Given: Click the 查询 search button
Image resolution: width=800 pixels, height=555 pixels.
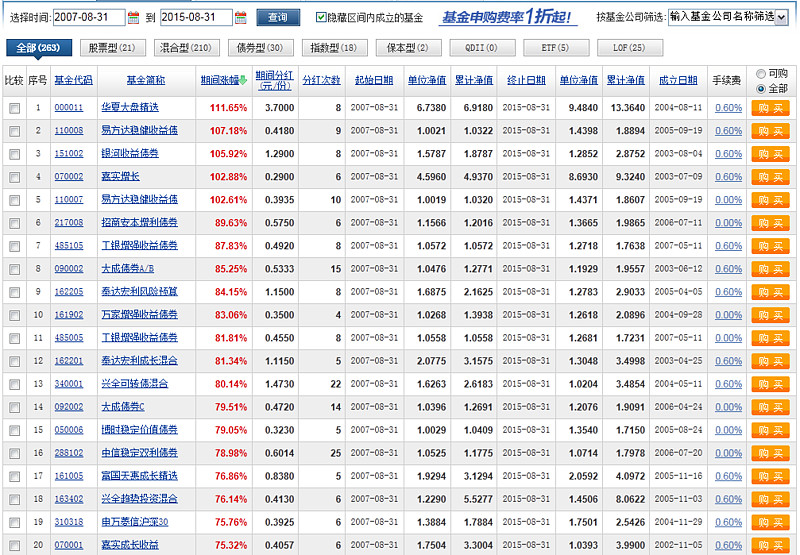Looking at the screenshot, I should coord(278,17).
